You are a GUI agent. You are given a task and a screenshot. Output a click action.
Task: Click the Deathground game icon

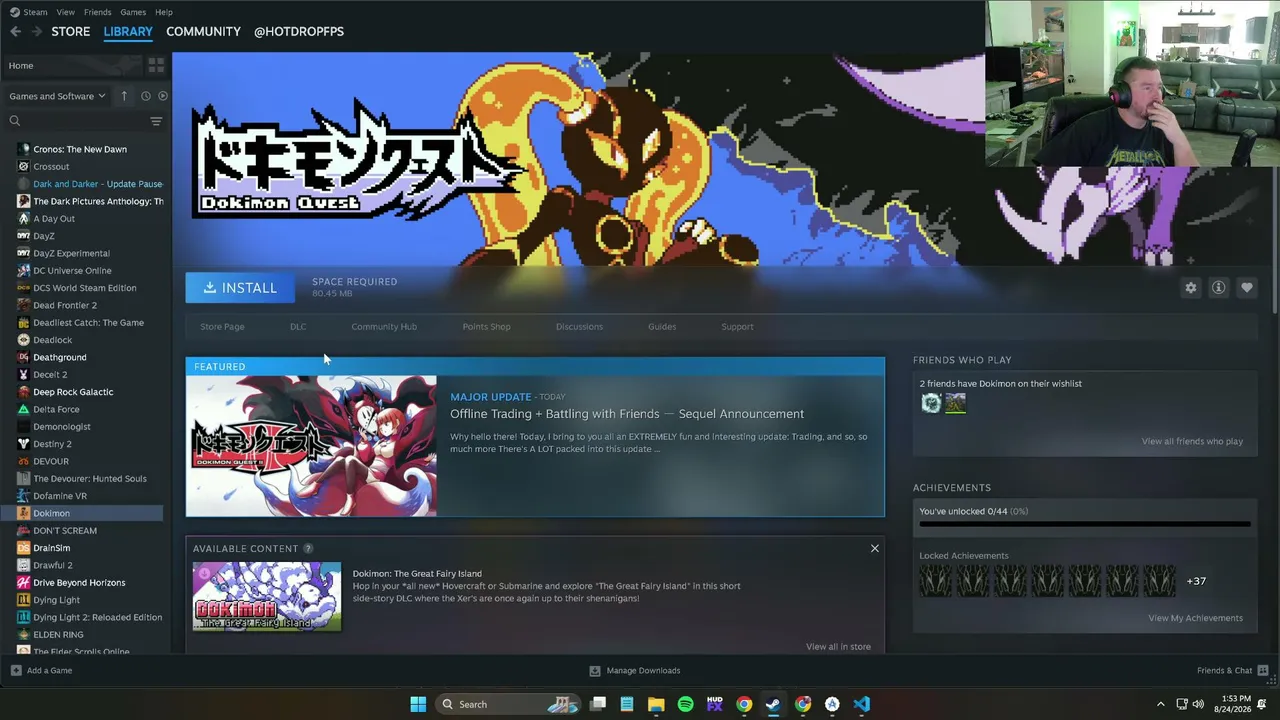[x=24, y=357]
